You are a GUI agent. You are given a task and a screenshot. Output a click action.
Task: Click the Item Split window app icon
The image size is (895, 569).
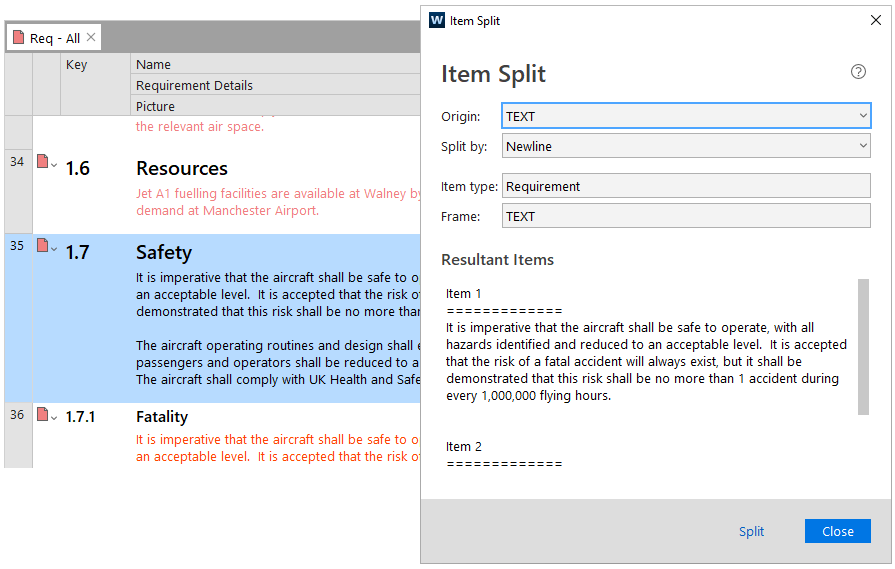coord(437,20)
